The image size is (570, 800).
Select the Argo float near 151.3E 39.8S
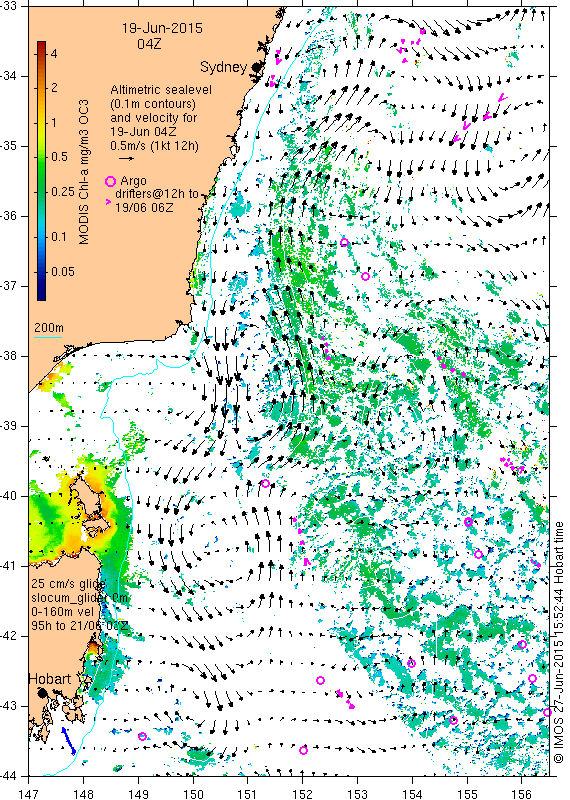(x=265, y=483)
